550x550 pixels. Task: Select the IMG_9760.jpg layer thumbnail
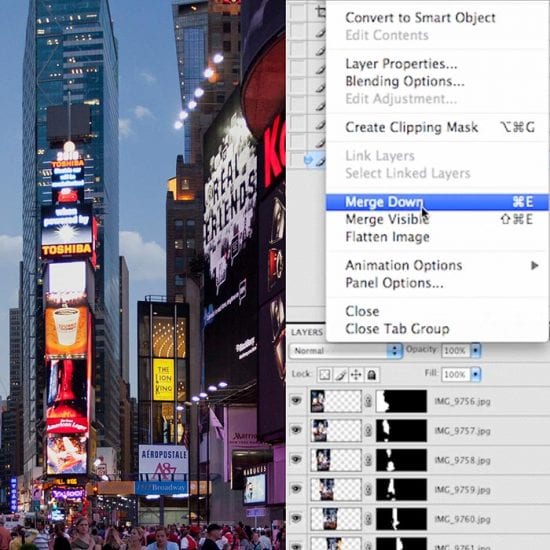(336, 519)
